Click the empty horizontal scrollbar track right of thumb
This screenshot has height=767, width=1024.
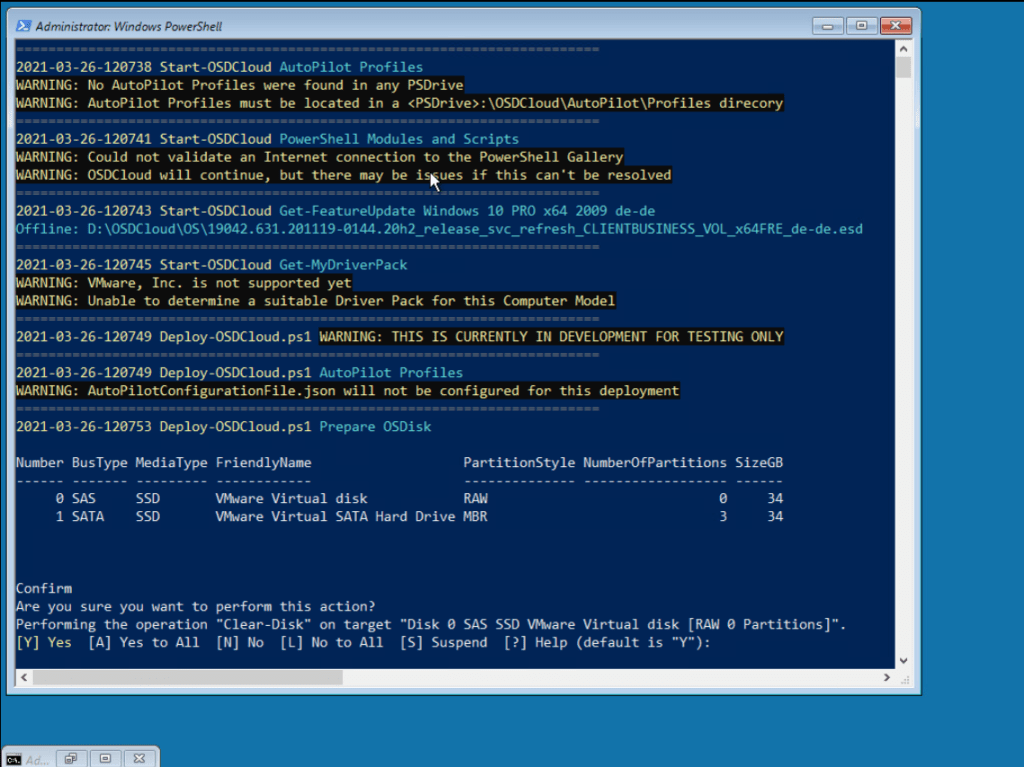pyautogui.click(x=600, y=677)
